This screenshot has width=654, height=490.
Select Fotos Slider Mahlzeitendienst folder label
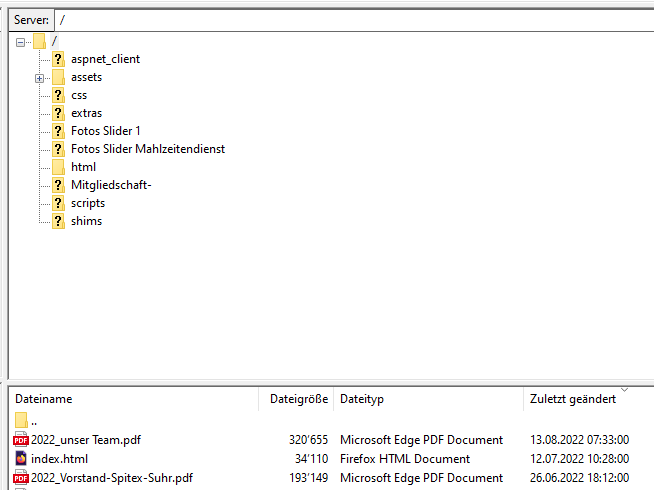click(148, 149)
